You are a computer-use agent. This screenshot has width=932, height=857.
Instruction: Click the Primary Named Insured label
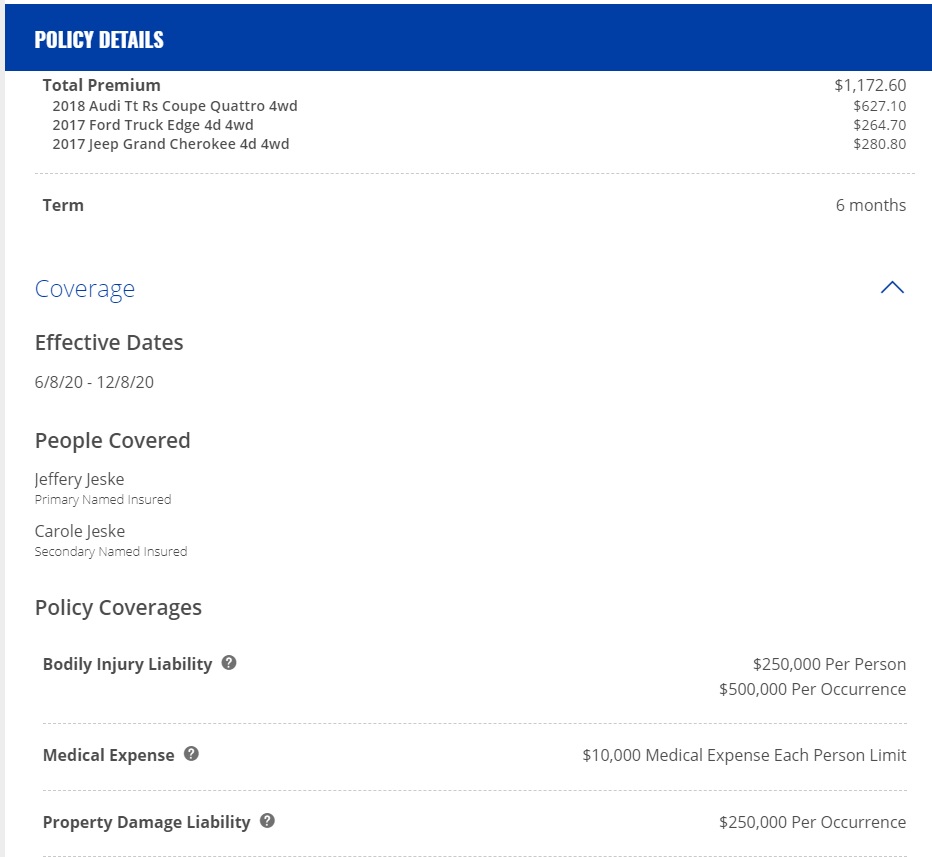click(103, 500)
